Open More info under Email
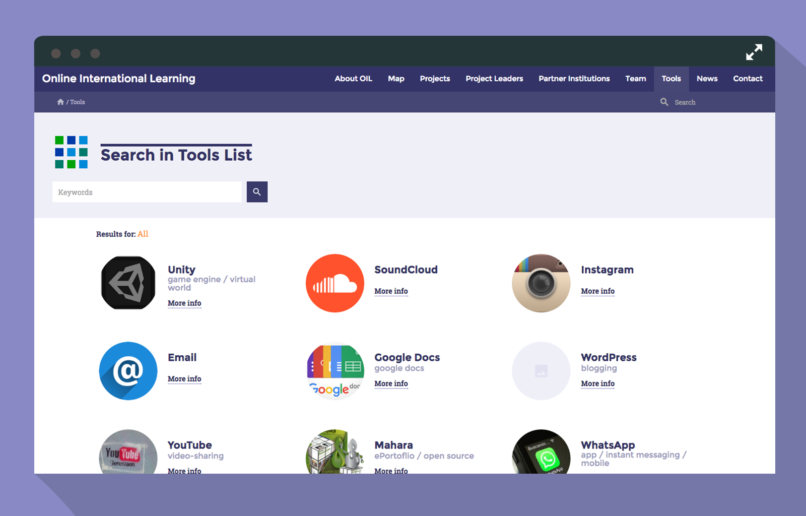This screenshot has height=516, width=806. (184, 379)
